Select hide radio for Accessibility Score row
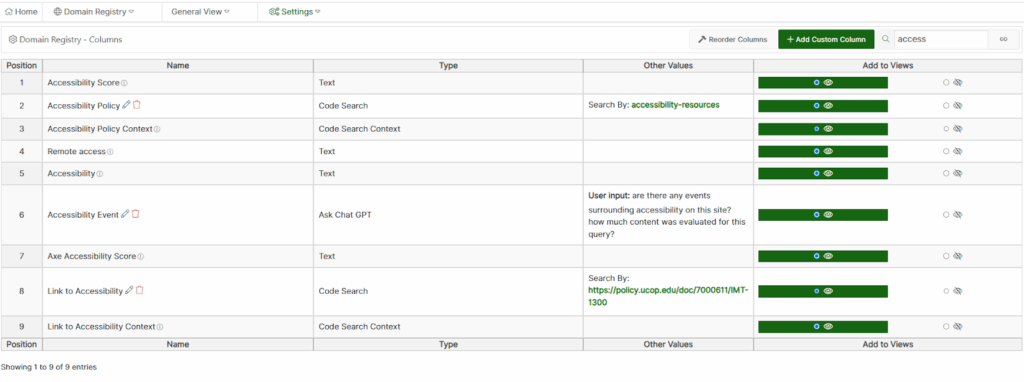Screen dimensions: 1024x382 (x=946, y=83)
